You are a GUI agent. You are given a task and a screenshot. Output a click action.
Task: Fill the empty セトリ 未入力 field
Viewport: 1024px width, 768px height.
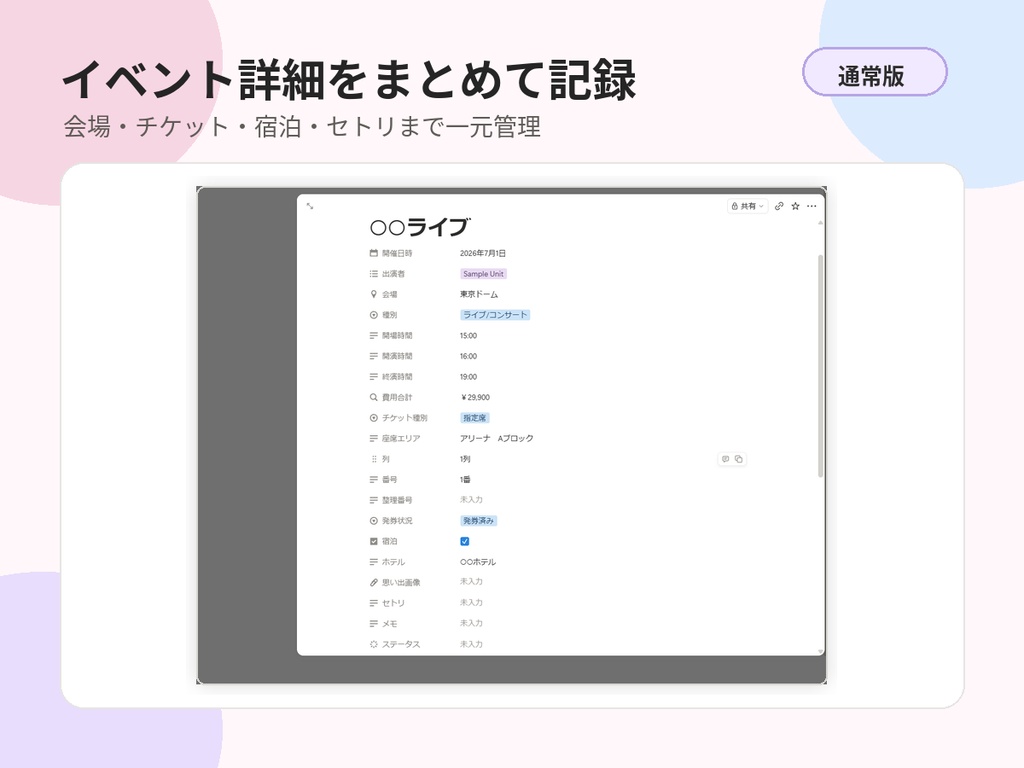(471, 602)
